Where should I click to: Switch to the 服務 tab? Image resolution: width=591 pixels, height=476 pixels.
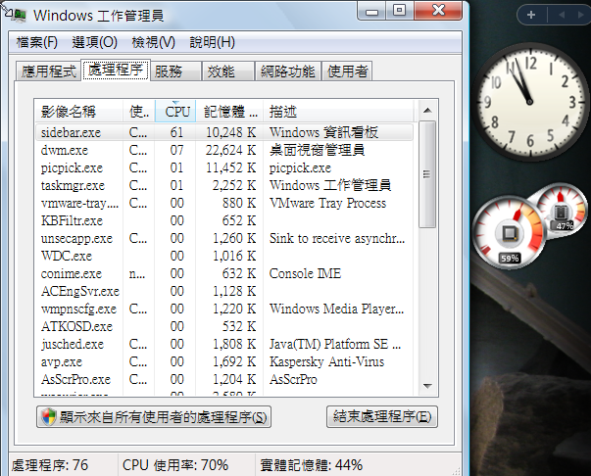pyautogui.click(x=176, y=71)
